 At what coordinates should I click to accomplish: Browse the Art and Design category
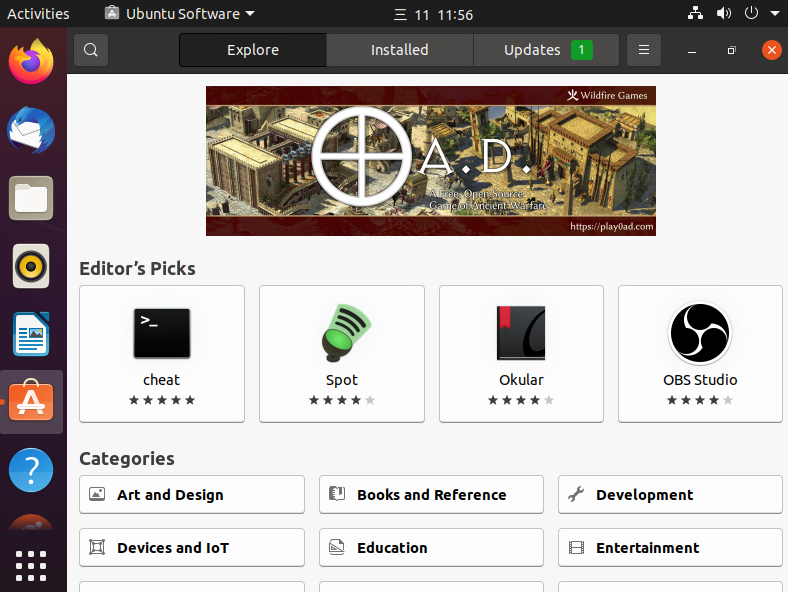192,495
